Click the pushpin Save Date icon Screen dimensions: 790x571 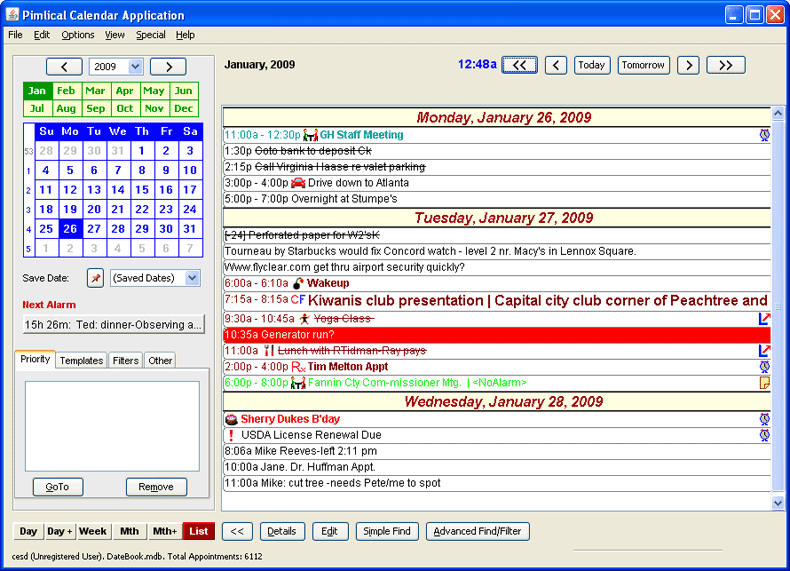click(95, 278)
